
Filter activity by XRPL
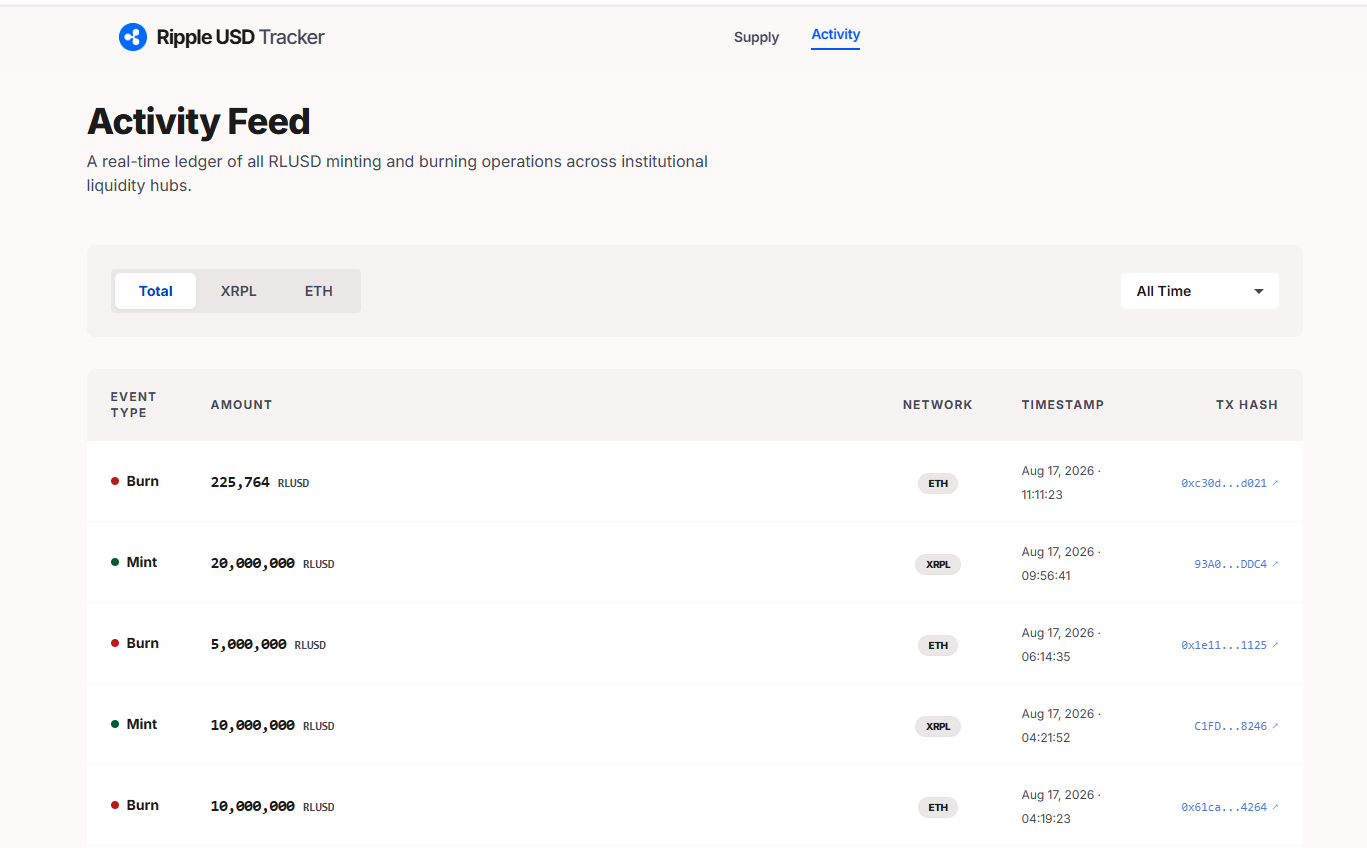(239, 291)
